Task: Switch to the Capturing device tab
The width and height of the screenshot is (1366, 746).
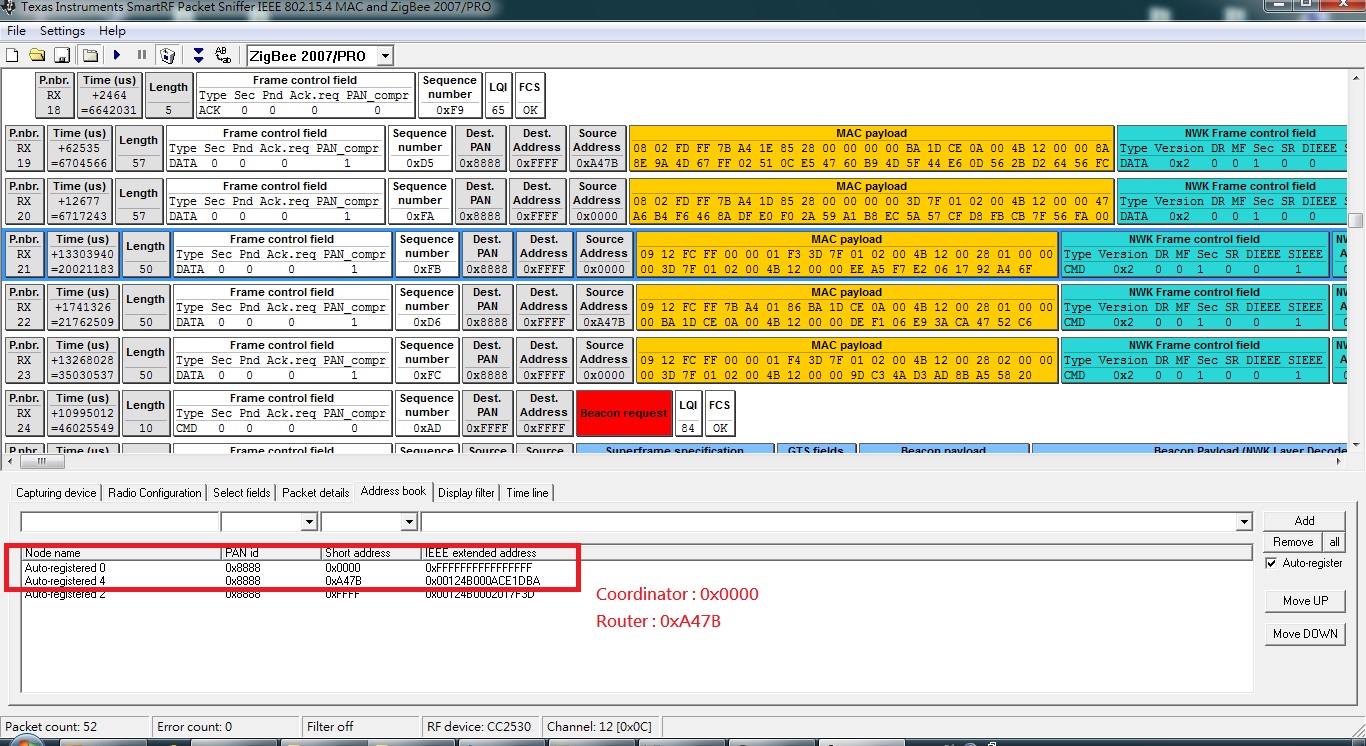Action: coord(56,493)
